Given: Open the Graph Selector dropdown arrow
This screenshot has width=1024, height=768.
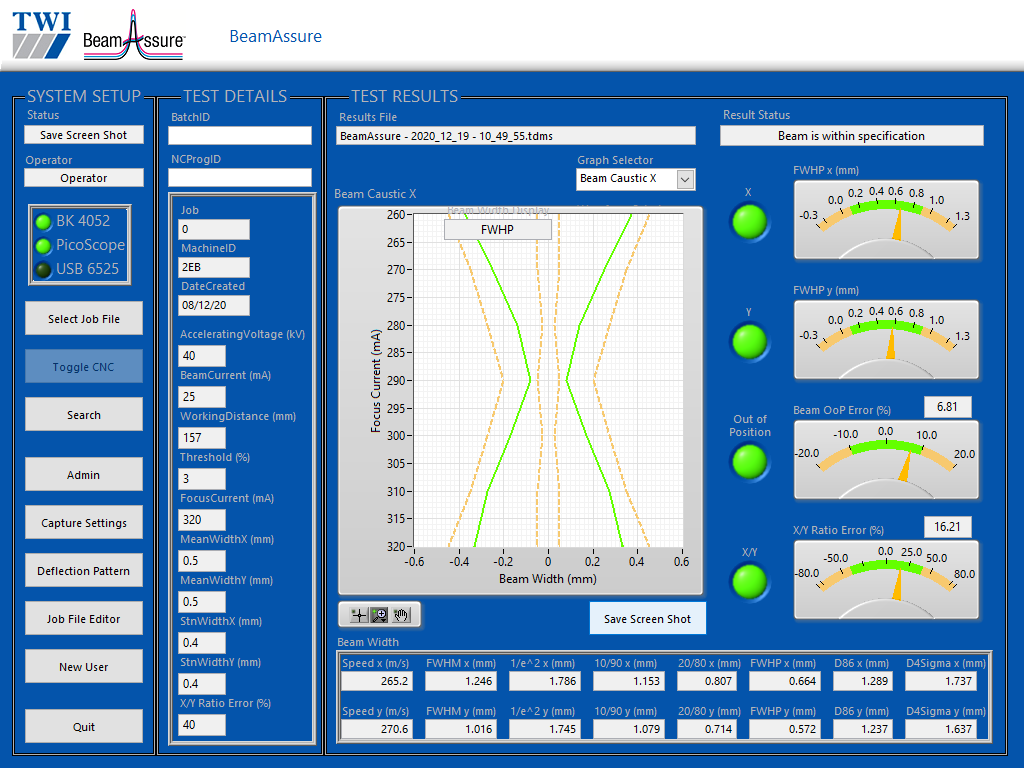Looking at the screenshot, I should coord(685,179).
